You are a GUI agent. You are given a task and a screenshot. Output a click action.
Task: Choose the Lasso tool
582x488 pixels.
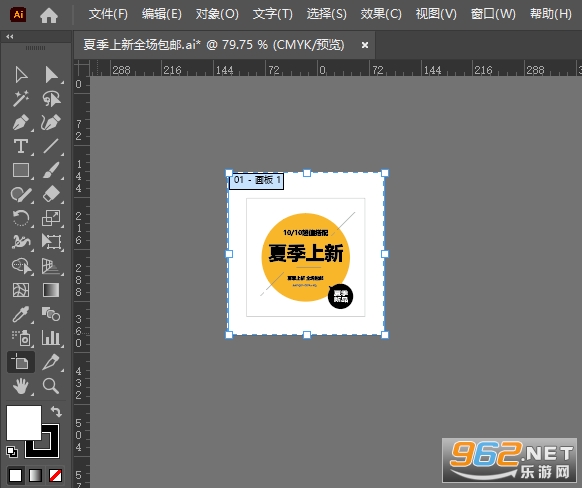[x=51, y=98]
